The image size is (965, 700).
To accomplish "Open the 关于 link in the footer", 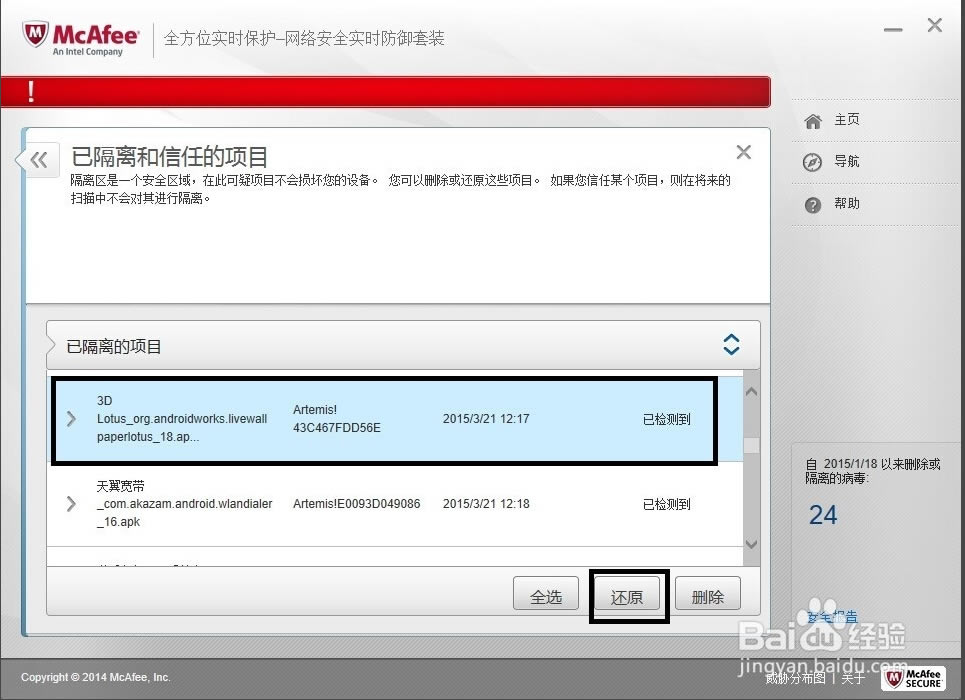I will (x=853, y=678).
